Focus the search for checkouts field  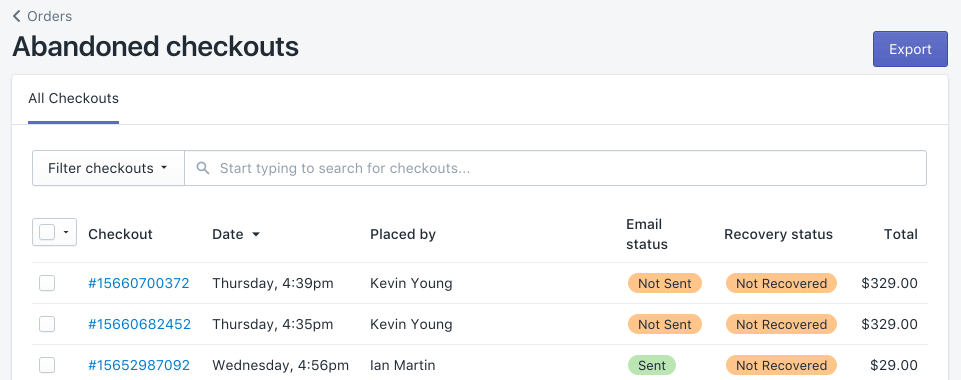555,168
